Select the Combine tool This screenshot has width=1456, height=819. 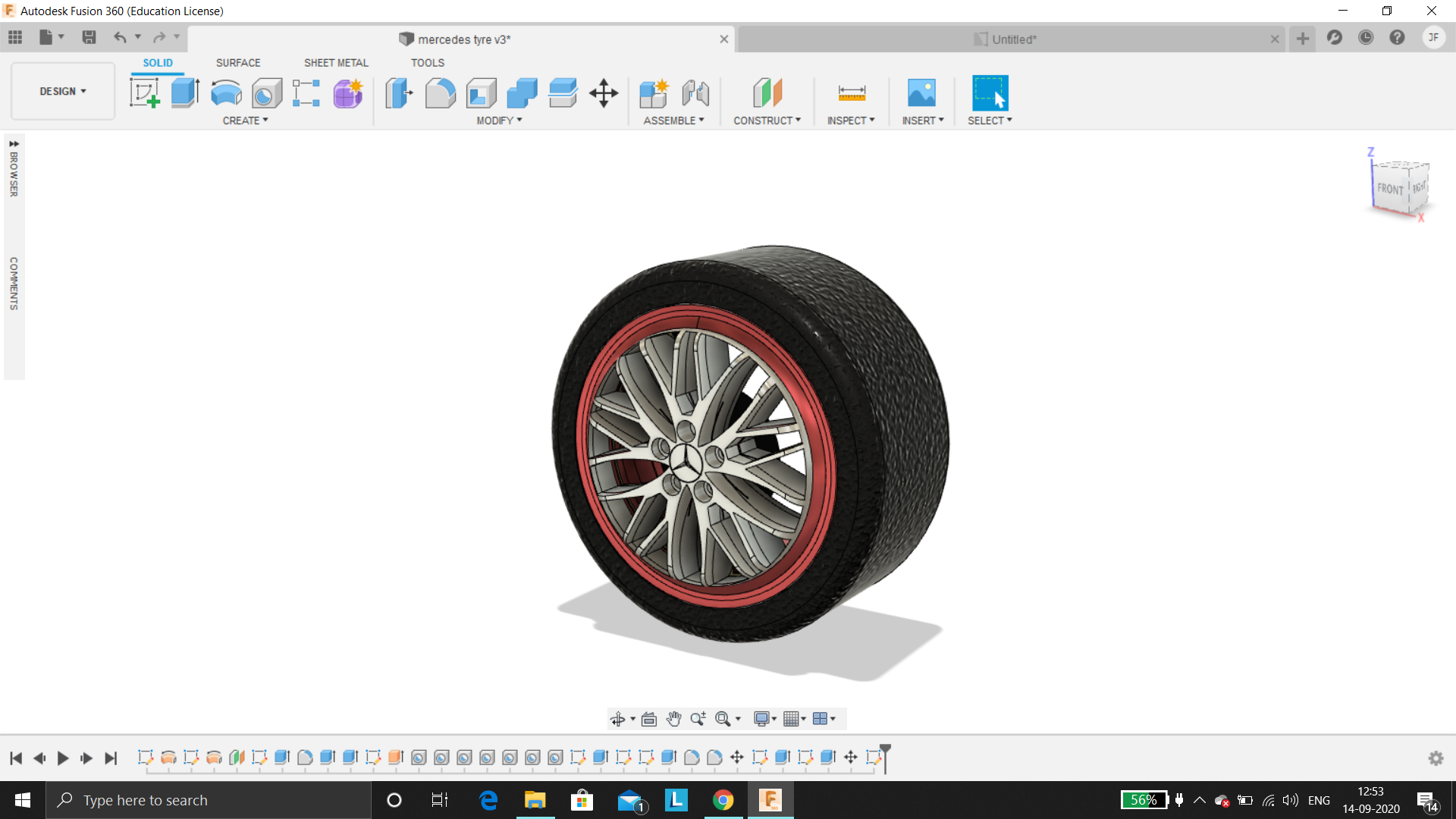point(522,93)
